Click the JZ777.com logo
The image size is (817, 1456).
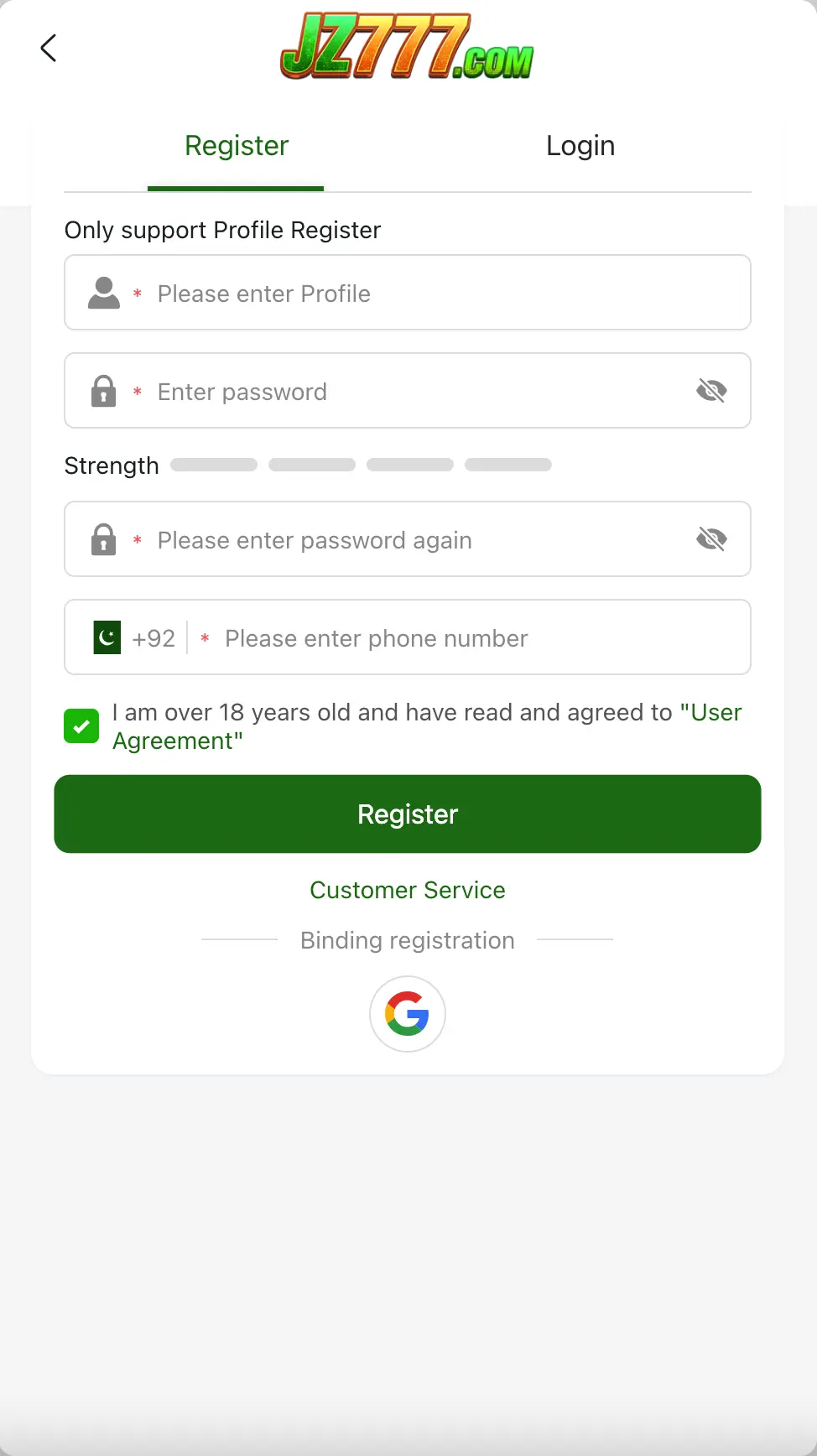click(407, 47)
